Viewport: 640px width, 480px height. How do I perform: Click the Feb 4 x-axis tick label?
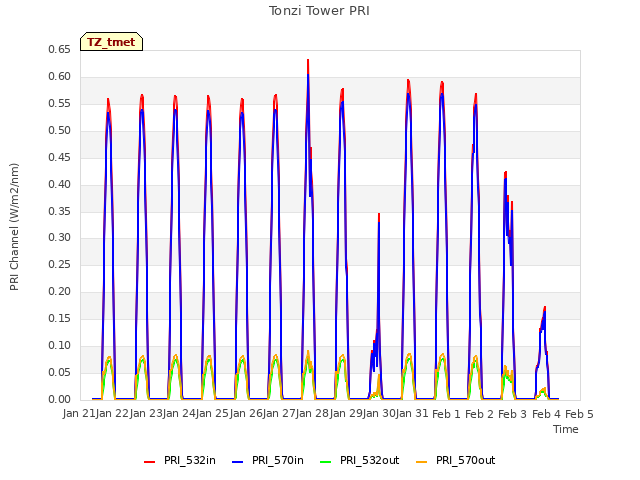click(x=546, y=414)
